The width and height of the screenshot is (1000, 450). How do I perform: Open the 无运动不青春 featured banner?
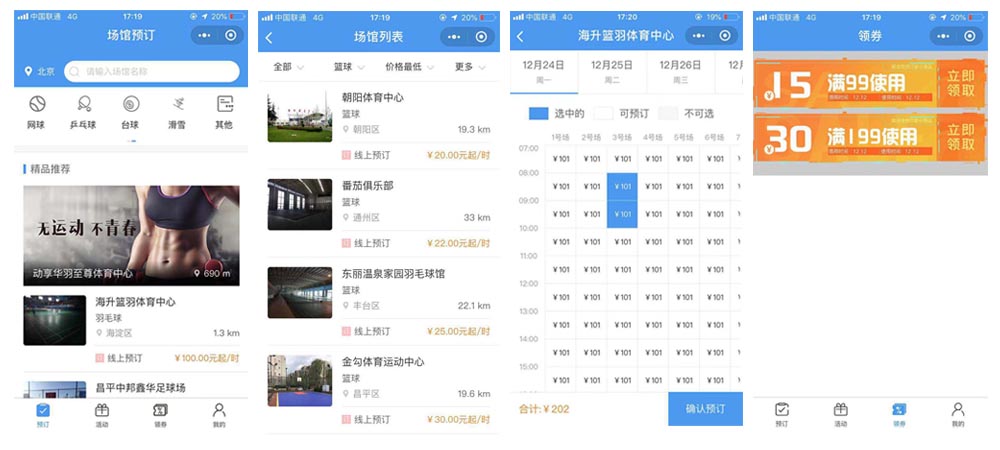(131, 236)
